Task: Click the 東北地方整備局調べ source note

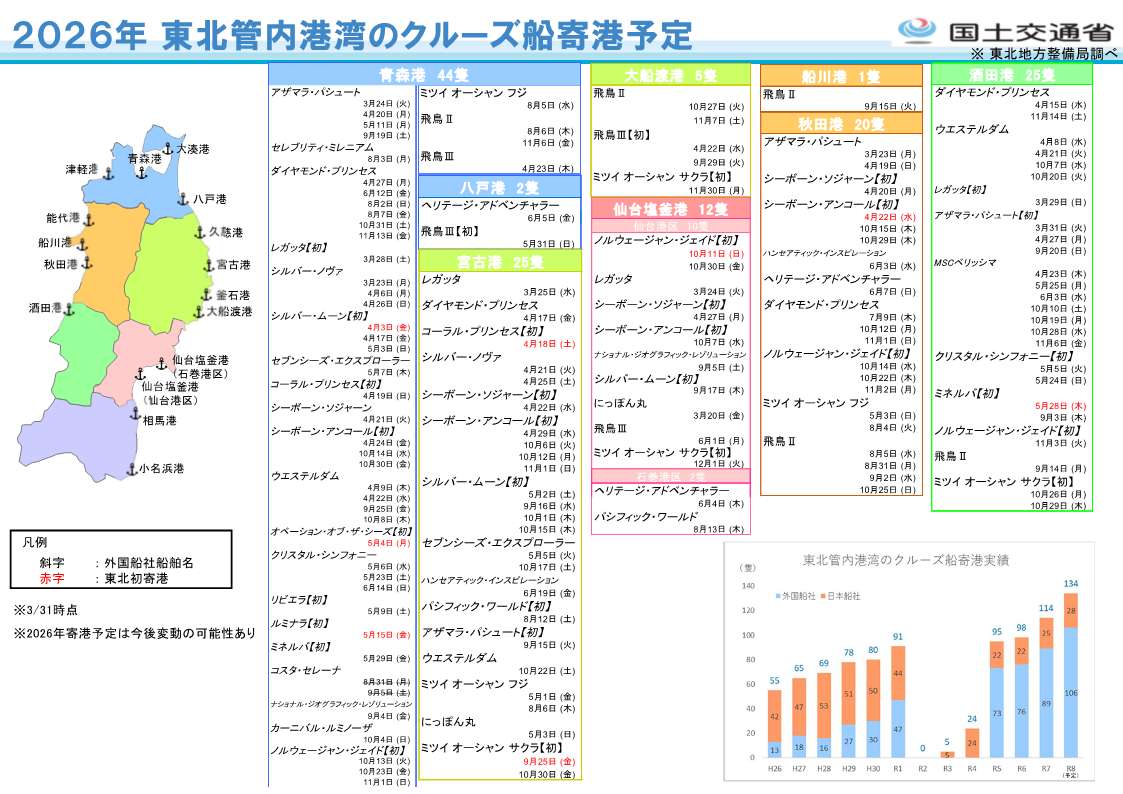Action: [x=1043, y=53]
